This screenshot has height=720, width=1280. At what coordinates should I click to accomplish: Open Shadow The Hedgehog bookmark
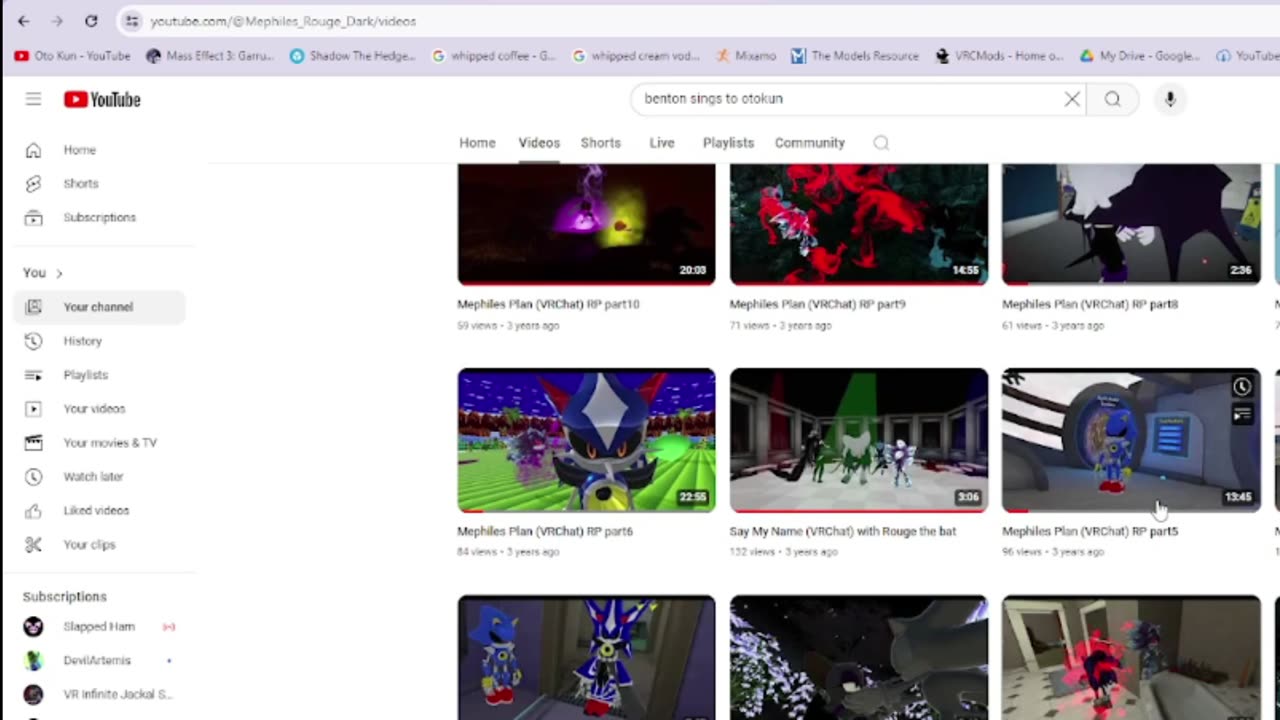tap(351, 56)
